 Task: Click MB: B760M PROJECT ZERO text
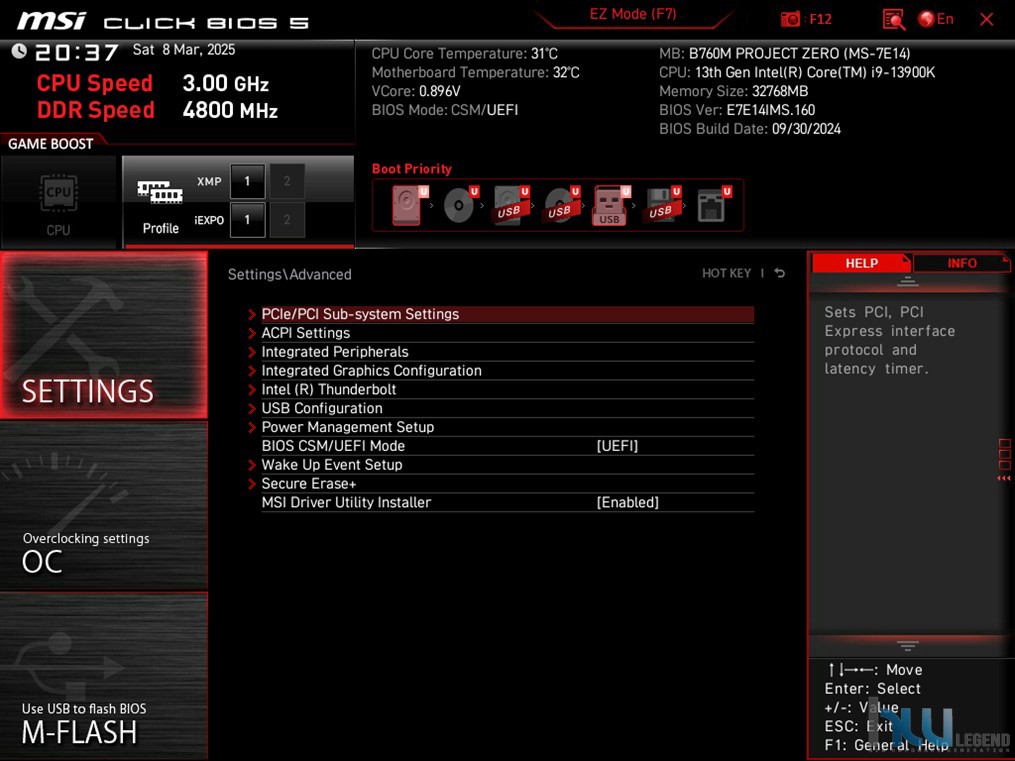point(785,54)
